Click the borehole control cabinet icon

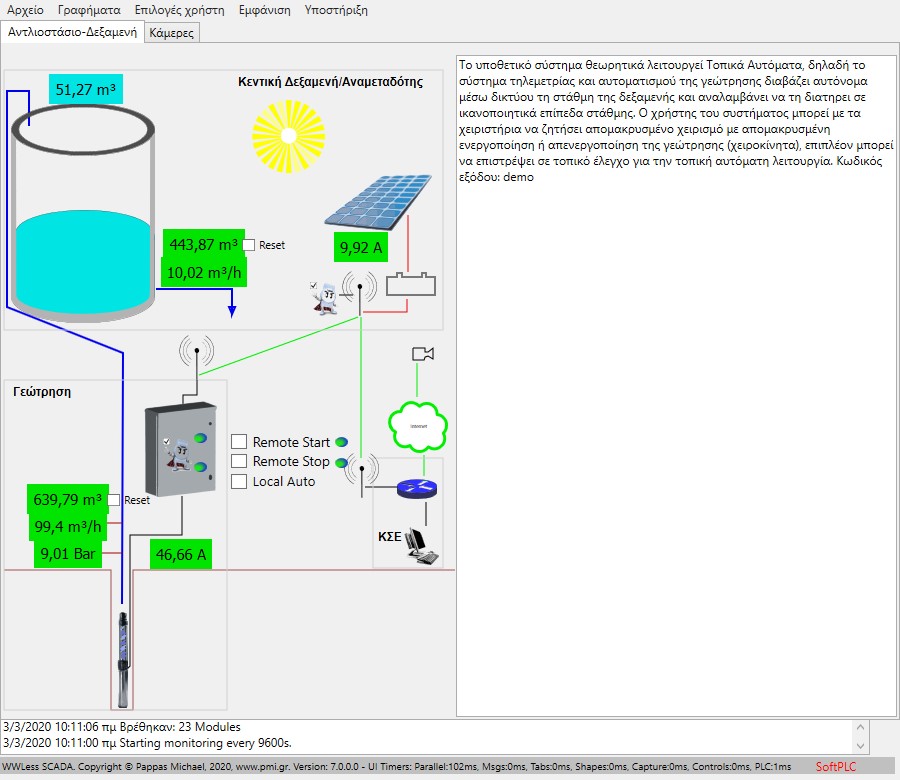tap(180, 452)
